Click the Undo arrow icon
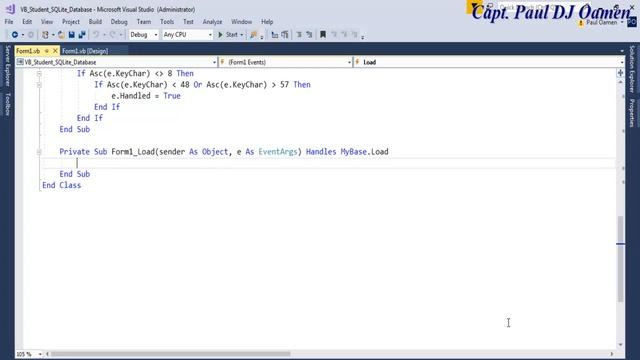This screenshot has height=360, width=640. coord(96,35)
